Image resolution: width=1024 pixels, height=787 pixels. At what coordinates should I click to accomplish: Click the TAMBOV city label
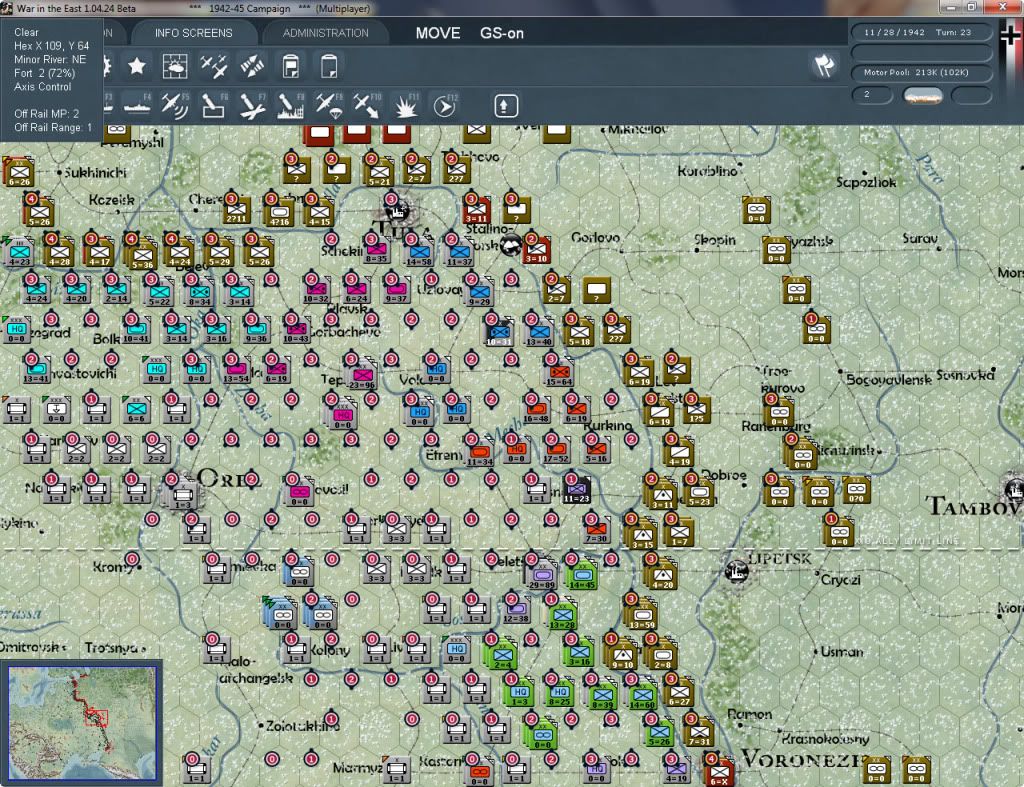click(974, 506)
